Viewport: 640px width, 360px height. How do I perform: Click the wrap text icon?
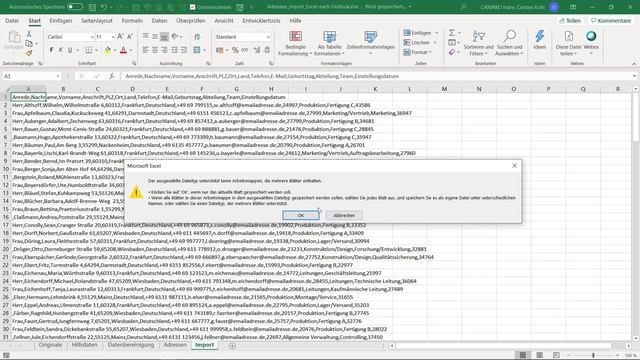(197, 37)
